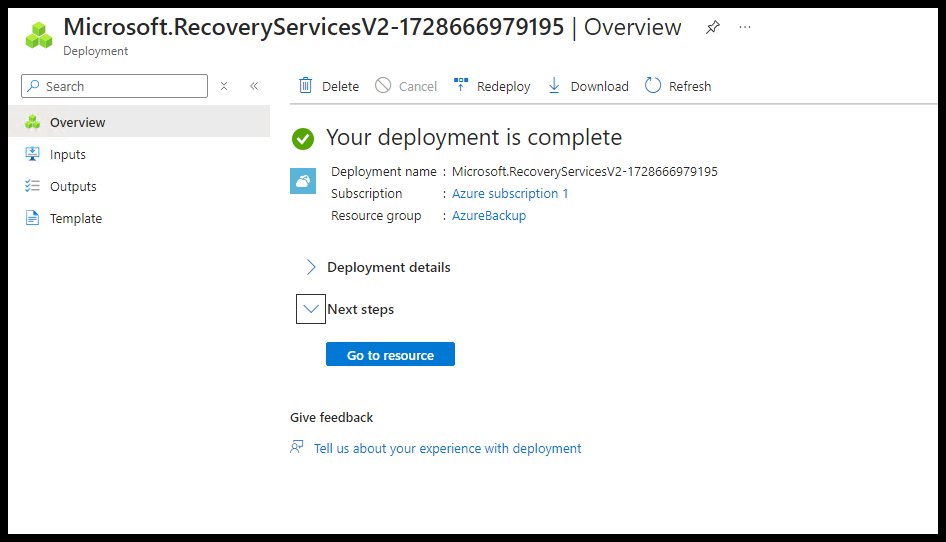Click the Your deployment is complete heading
Viewport: 946px width, 542px height.
click(474, 138)
